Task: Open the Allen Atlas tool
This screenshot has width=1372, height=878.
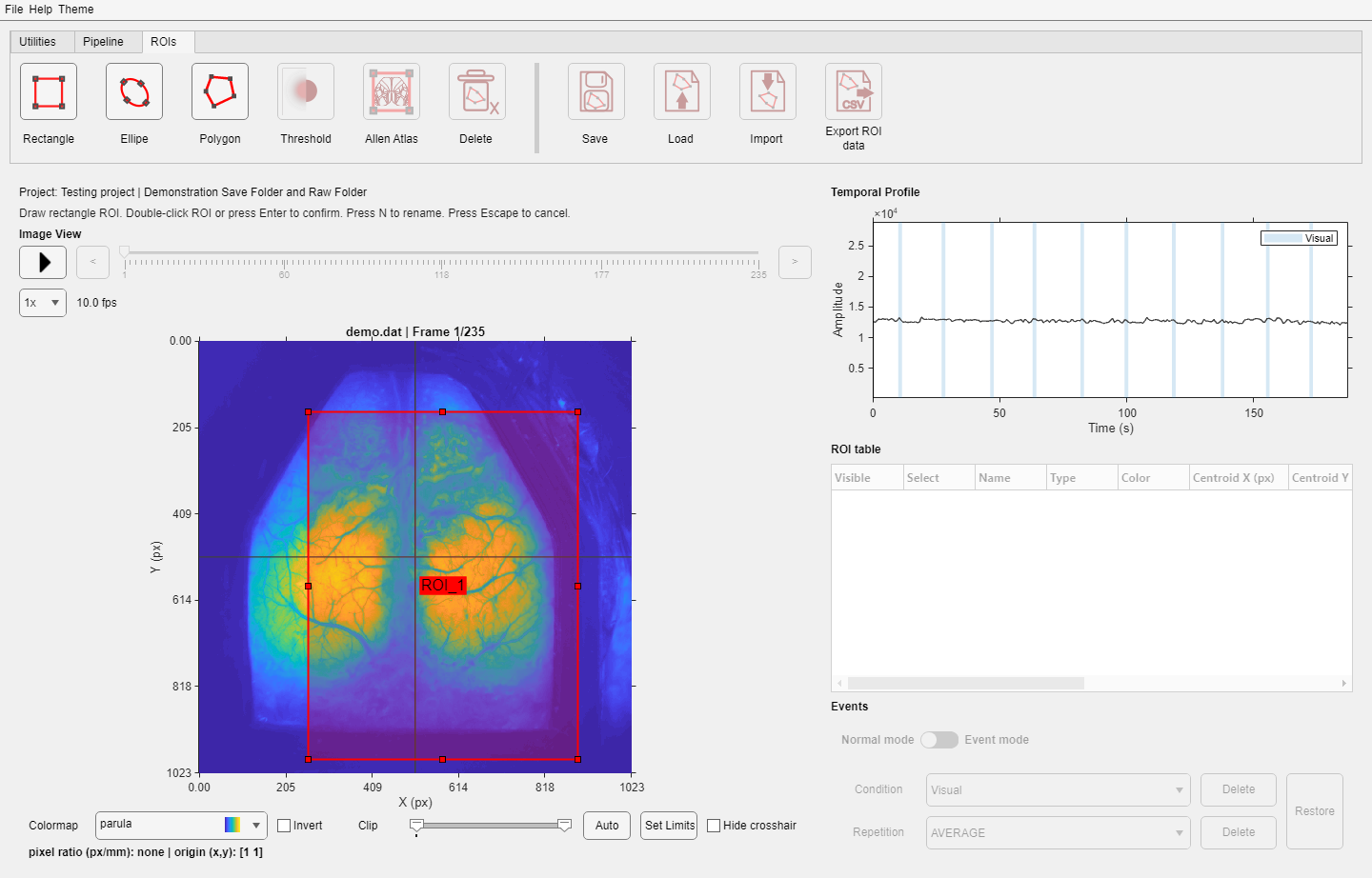Action: tap(392, 91)
